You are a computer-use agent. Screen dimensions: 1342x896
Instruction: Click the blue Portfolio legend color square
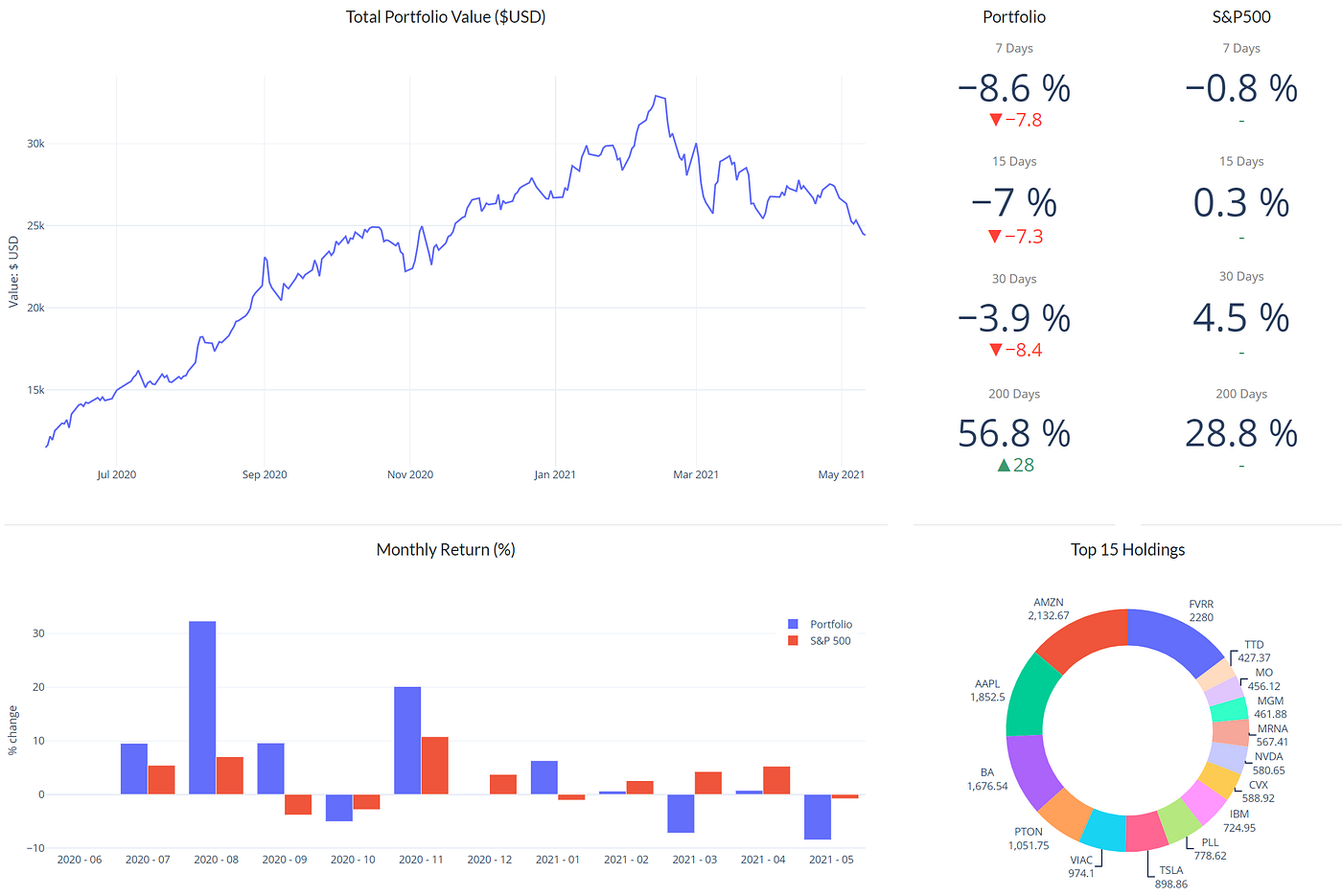[x=793, y=624]
